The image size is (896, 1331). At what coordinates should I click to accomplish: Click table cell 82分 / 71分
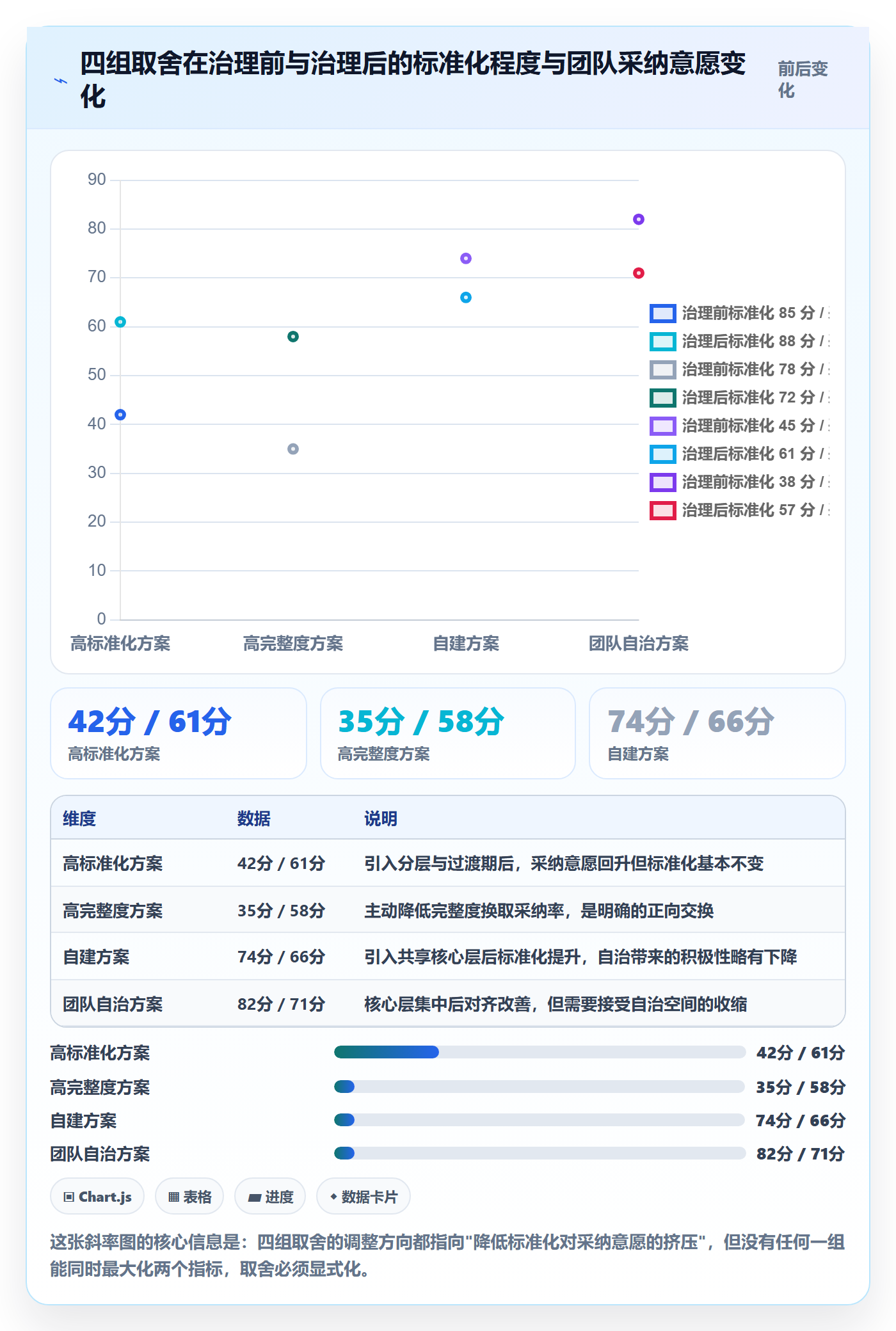tap(282, 1005)
